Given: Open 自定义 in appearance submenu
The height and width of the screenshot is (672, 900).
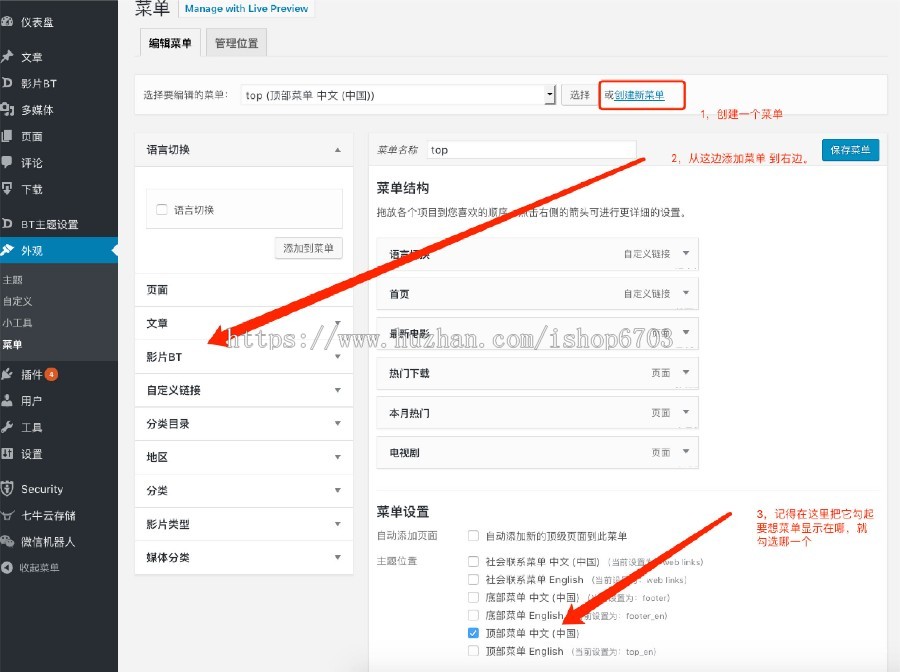Looking at the screenshot, I should pos(18,301).
